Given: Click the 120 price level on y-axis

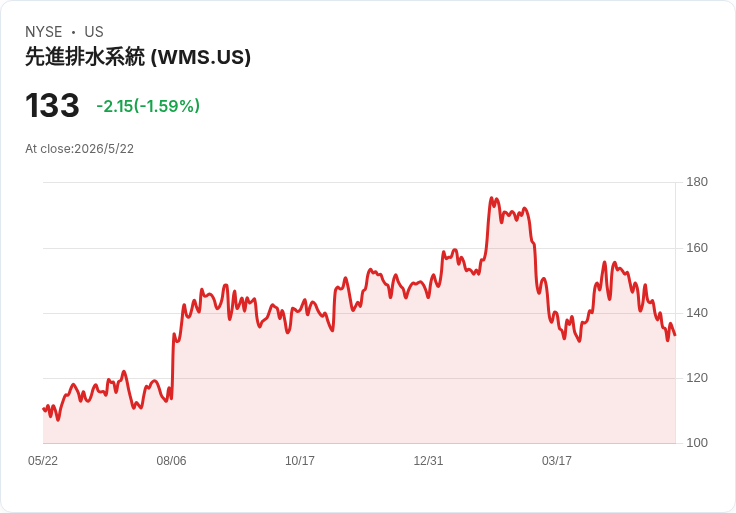Looking at the screenshot, I should 697,378.
